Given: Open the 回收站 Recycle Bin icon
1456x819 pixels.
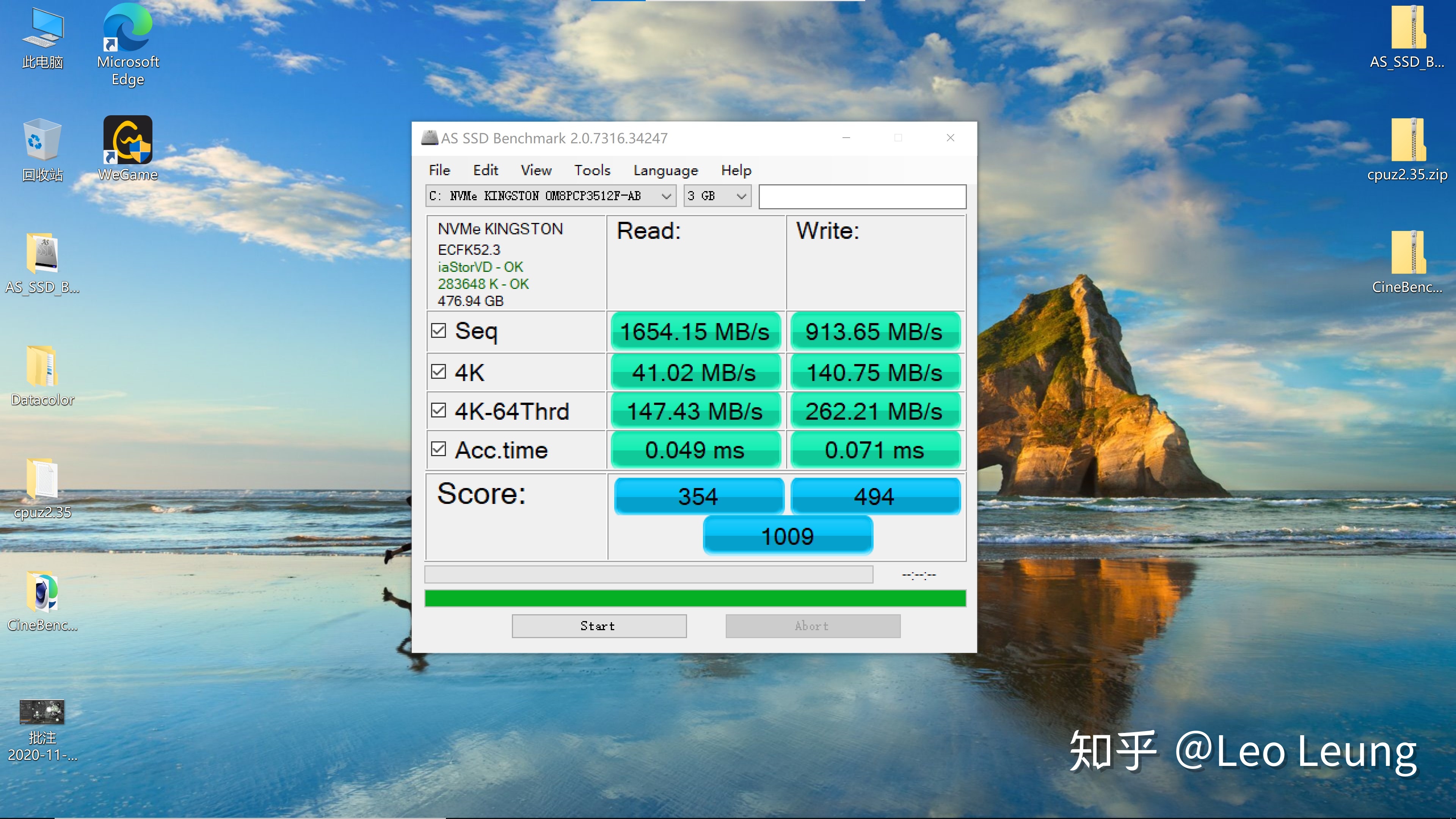Looking at the screenshot, I should [42, 151].
